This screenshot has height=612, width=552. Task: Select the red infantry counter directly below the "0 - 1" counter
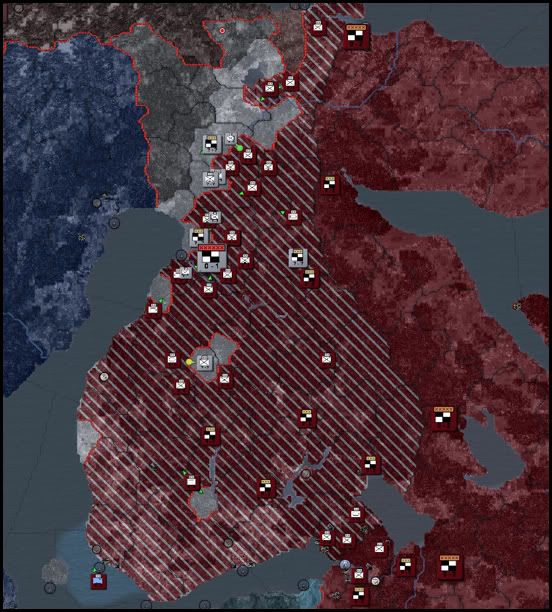[208, 289]
